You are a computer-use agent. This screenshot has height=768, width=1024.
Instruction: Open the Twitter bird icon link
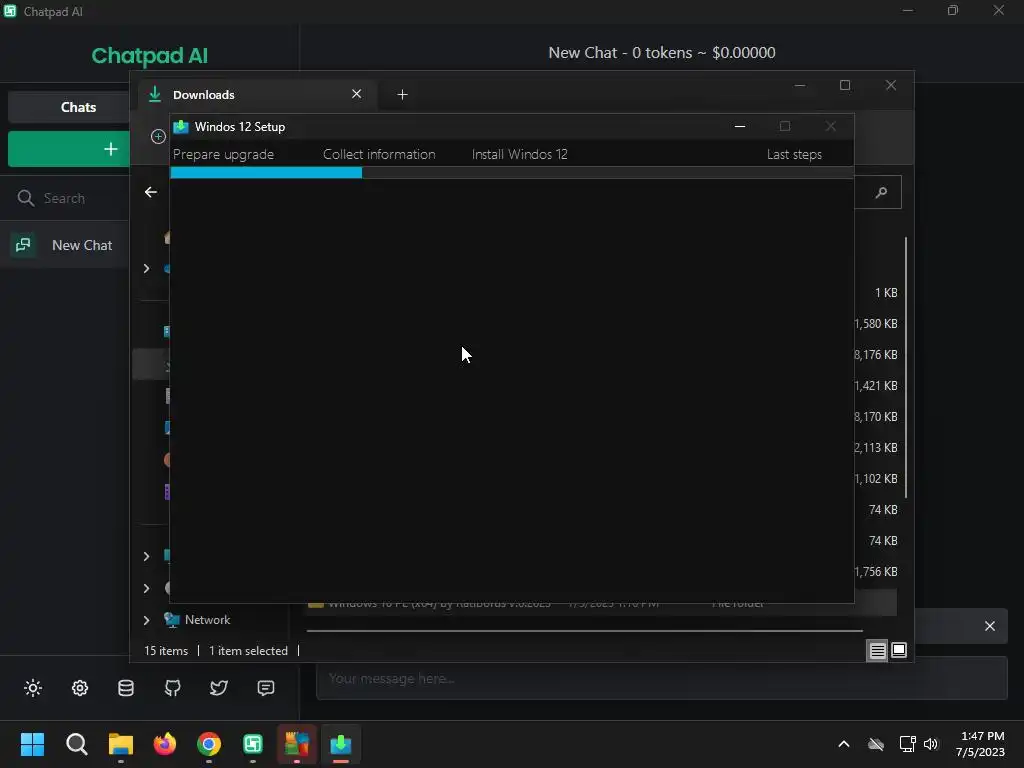pyautogui.click(x=219, y=688)
